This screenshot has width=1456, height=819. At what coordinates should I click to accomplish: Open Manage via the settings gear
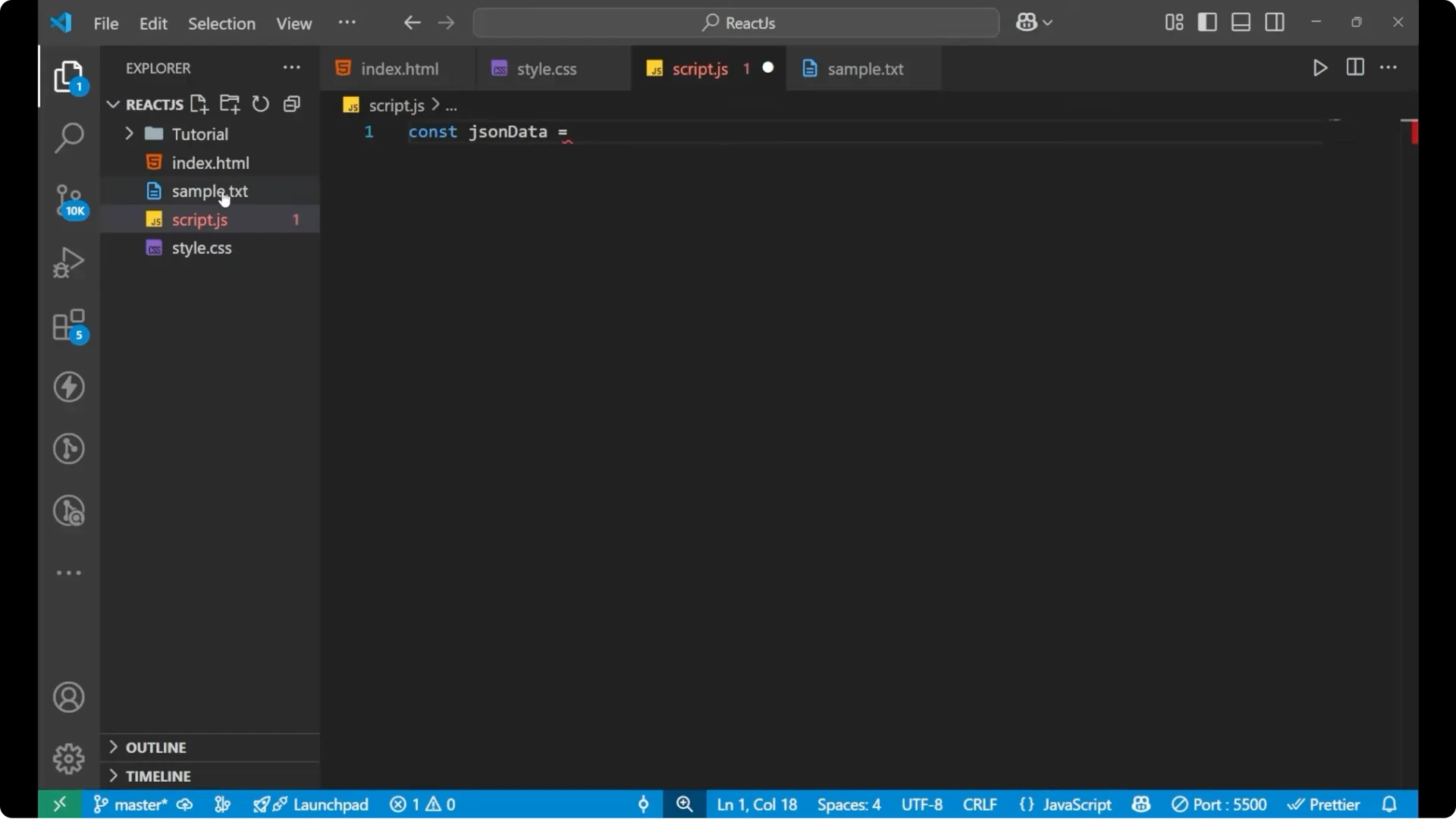69,758
